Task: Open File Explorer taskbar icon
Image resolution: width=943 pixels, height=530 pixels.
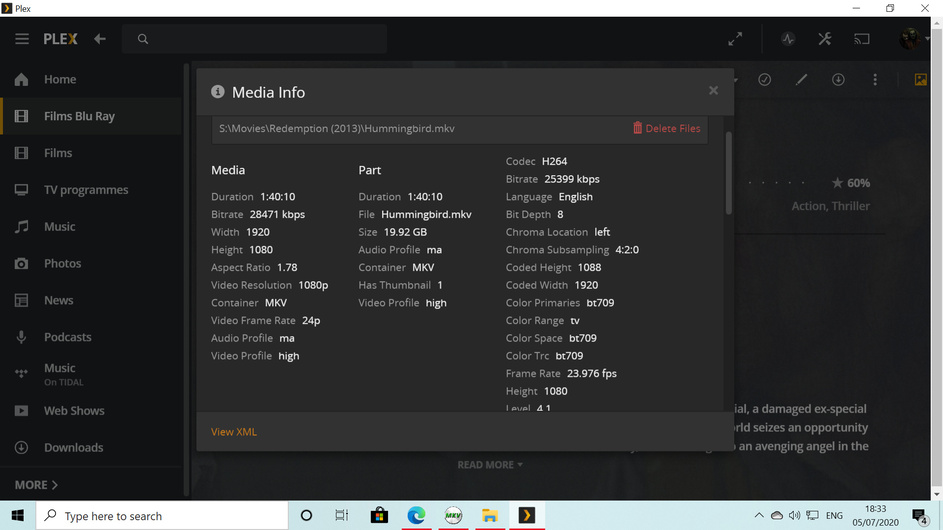Action: (x=490, y=516)
